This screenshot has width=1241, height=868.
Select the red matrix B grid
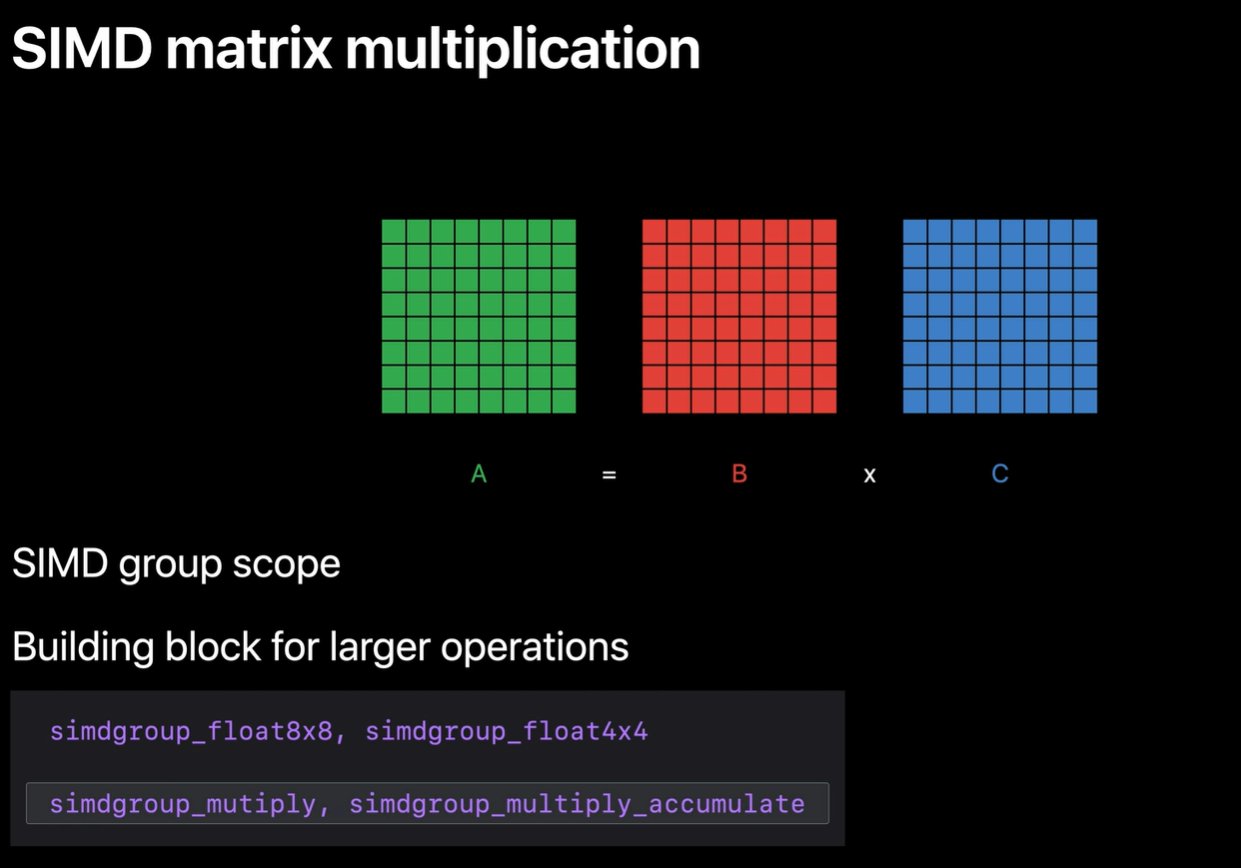739,316
